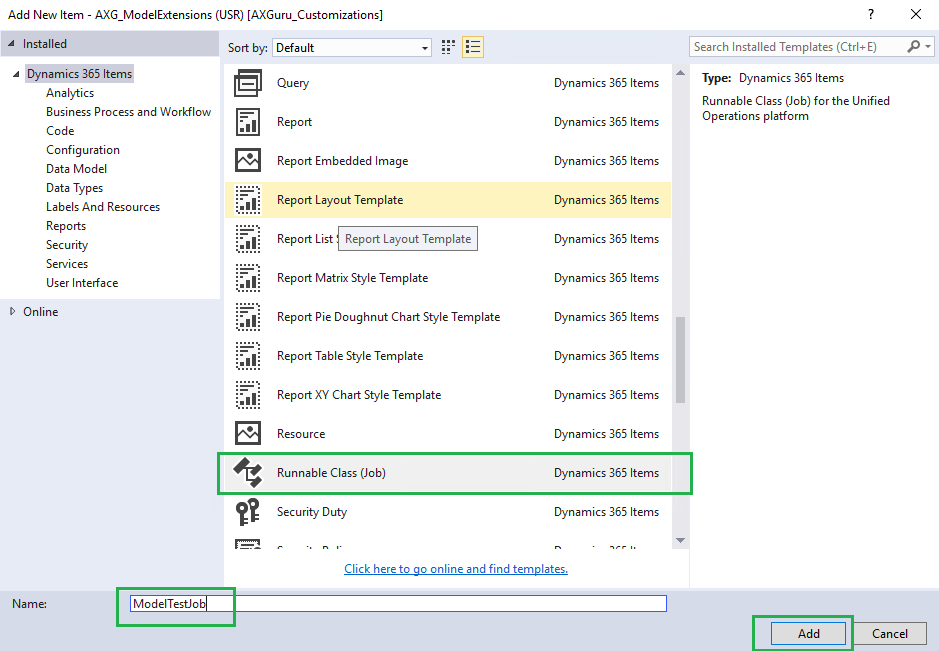Select the Report template row

click(448, 122)
